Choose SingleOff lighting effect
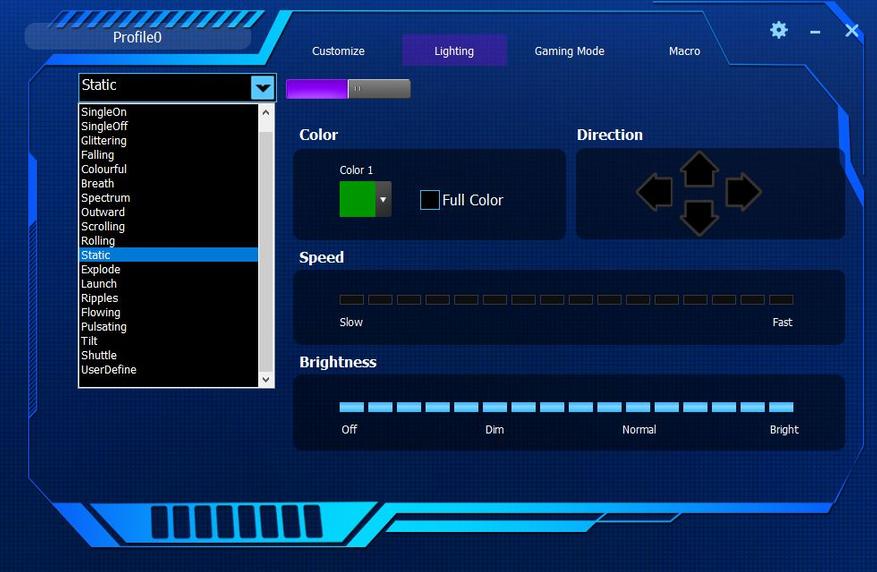Image resolution: width=877 pixels, height=572 pixels. (x=169, y=126)
